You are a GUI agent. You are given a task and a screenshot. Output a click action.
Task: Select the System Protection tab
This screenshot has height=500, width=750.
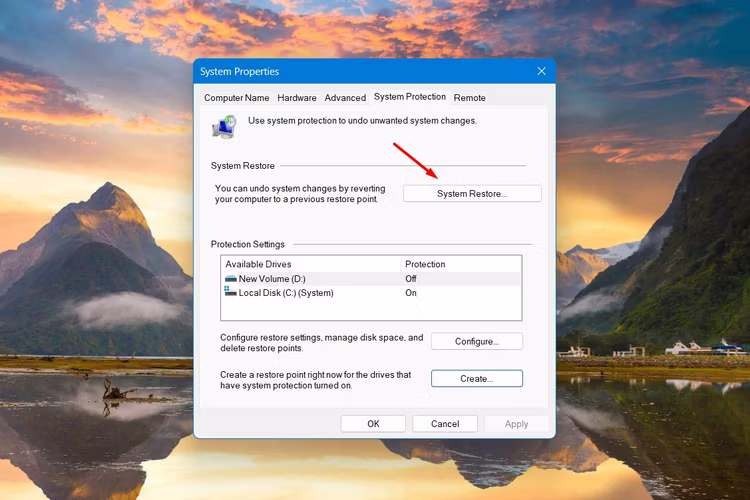(409, 97)
